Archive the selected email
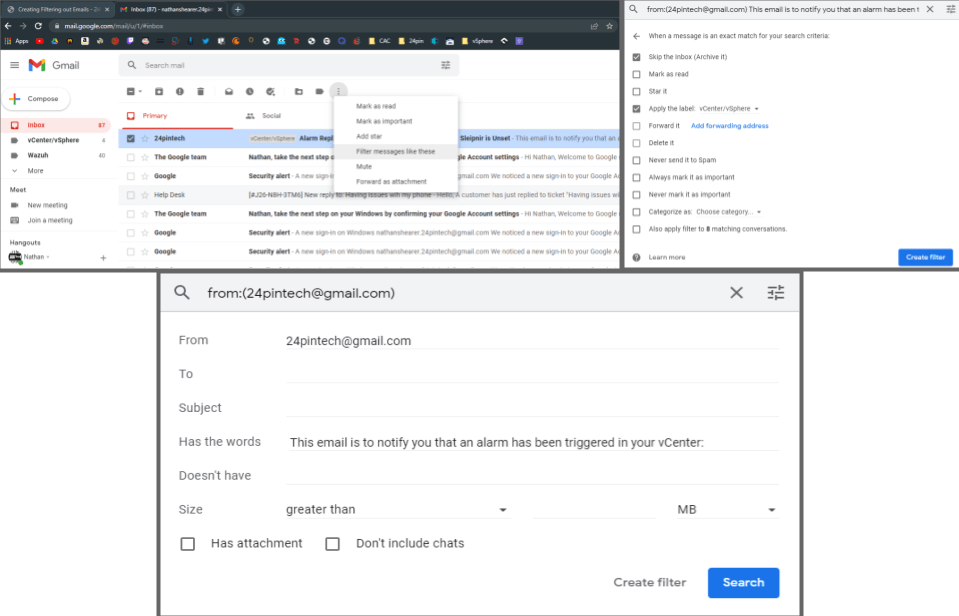Image resolution: width=959 pixels, height=616 pixels. tap(159, 91)
